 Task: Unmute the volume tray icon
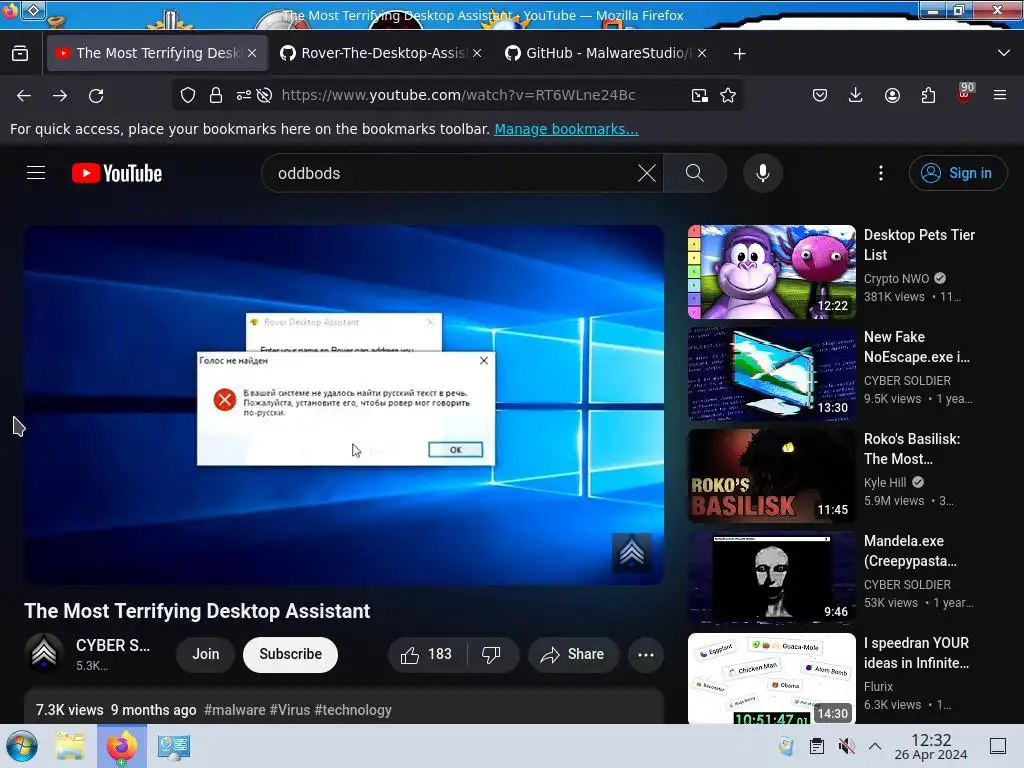[x=846, y=746]
